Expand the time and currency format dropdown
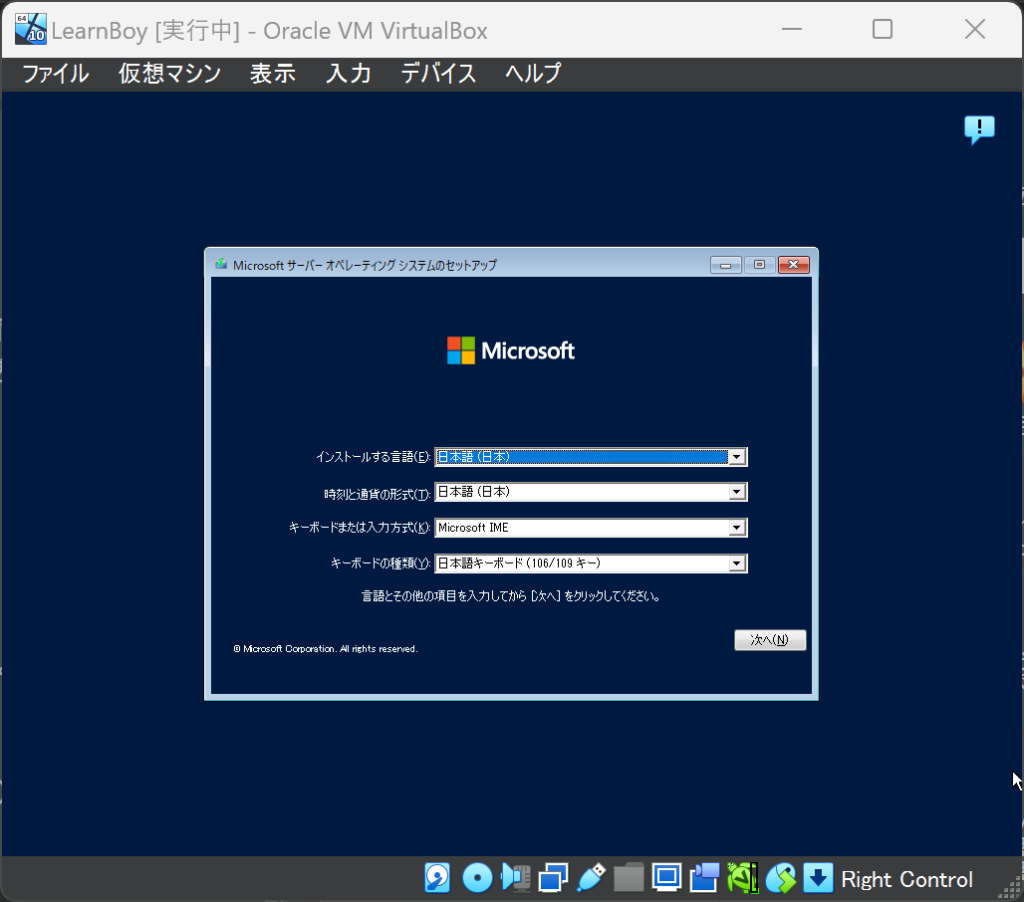Viewport: 1024px width, 902px height. pyautogui.click(x=737, y=492)
